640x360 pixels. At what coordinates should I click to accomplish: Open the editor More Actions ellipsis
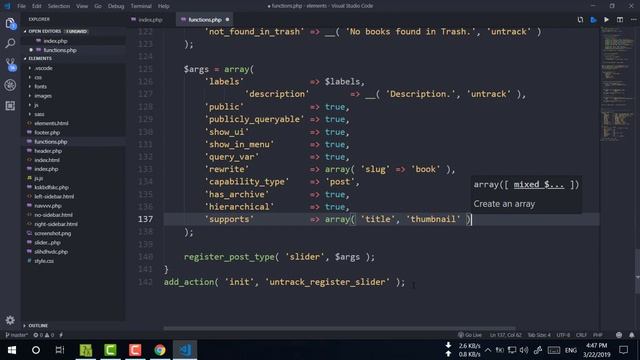tap(633, 20)
